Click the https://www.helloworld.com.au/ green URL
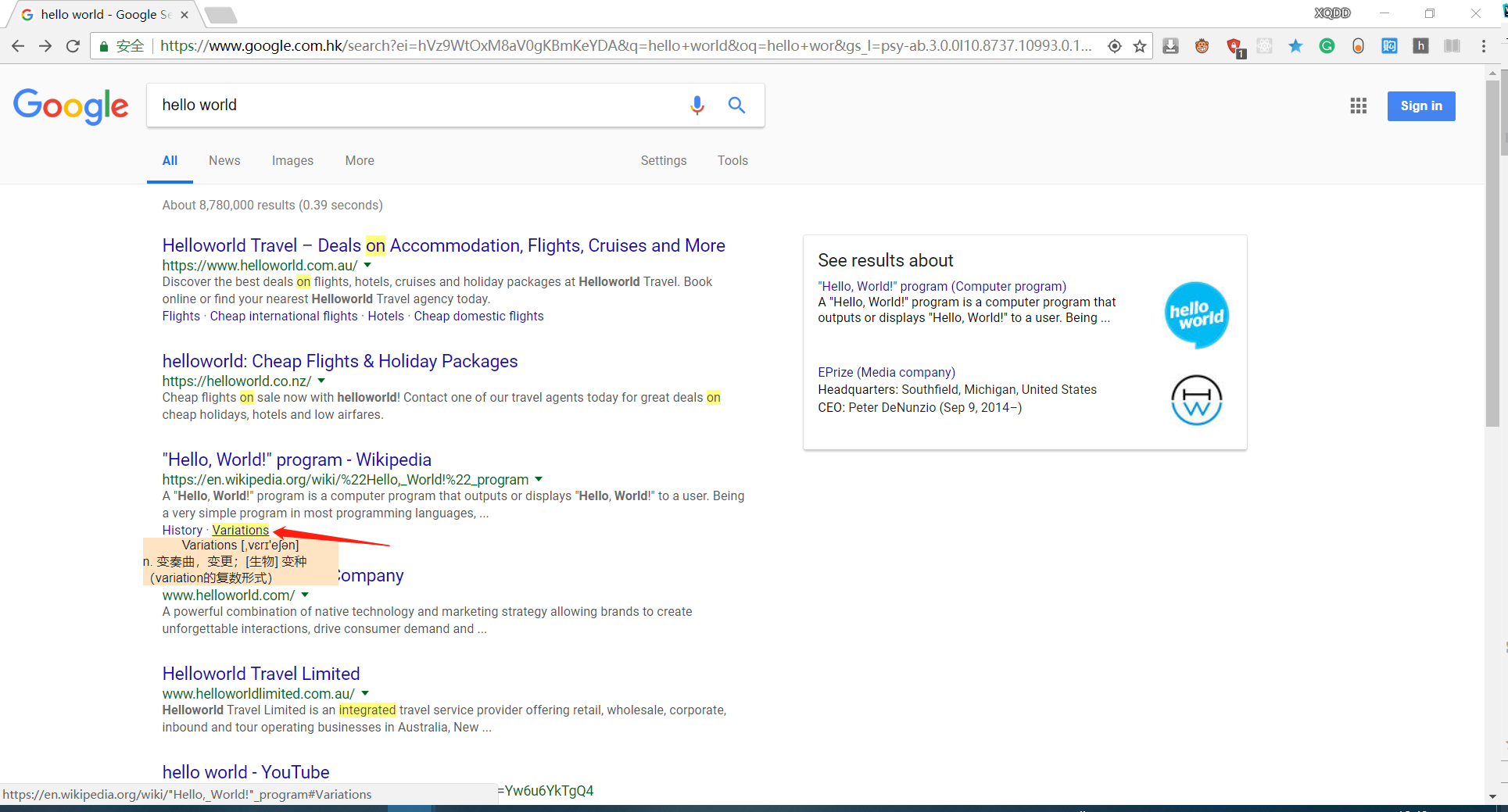This screenshot has width=1508, height=812. click(x=260, y=265)
